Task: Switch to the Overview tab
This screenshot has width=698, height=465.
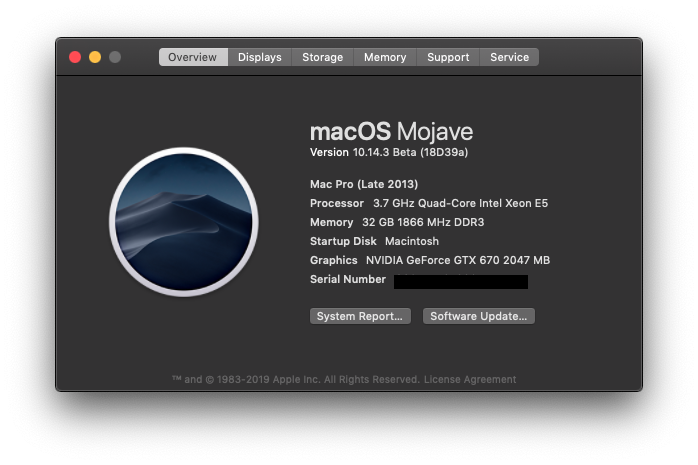Action: click(x=193, y=57)
